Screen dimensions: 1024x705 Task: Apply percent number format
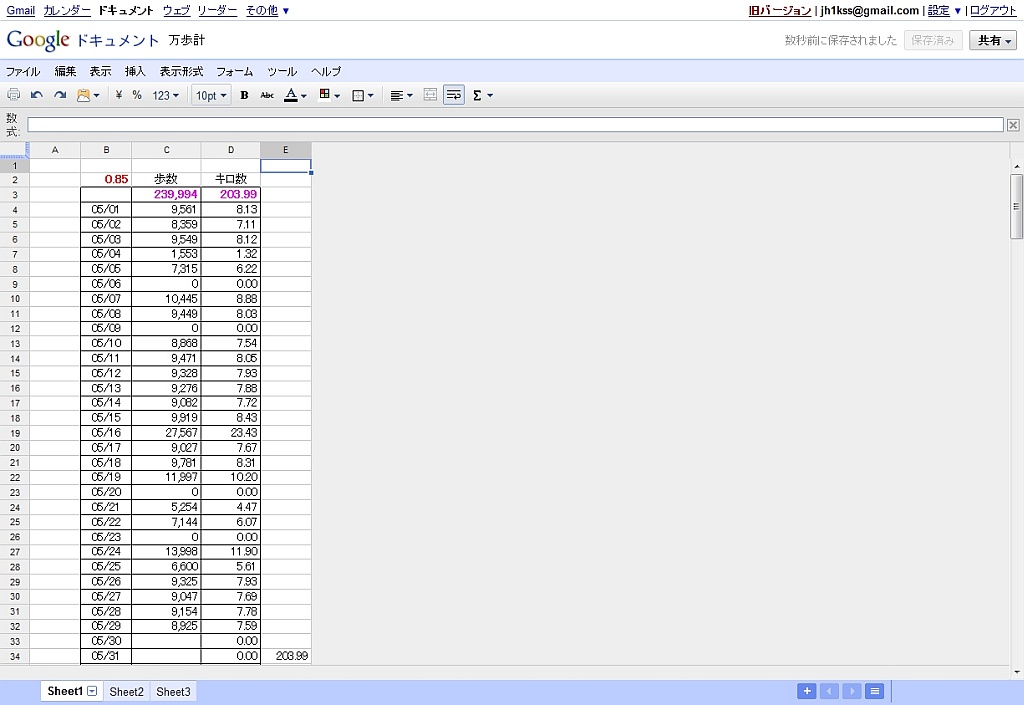[x=137, y=95]
